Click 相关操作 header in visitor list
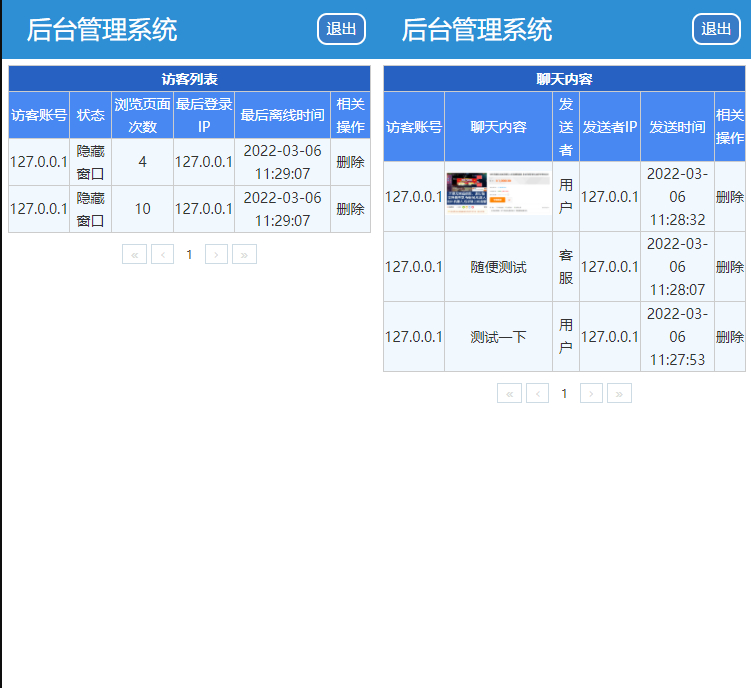The height and width of the screenshot is (688, 751). pos(350,115)
